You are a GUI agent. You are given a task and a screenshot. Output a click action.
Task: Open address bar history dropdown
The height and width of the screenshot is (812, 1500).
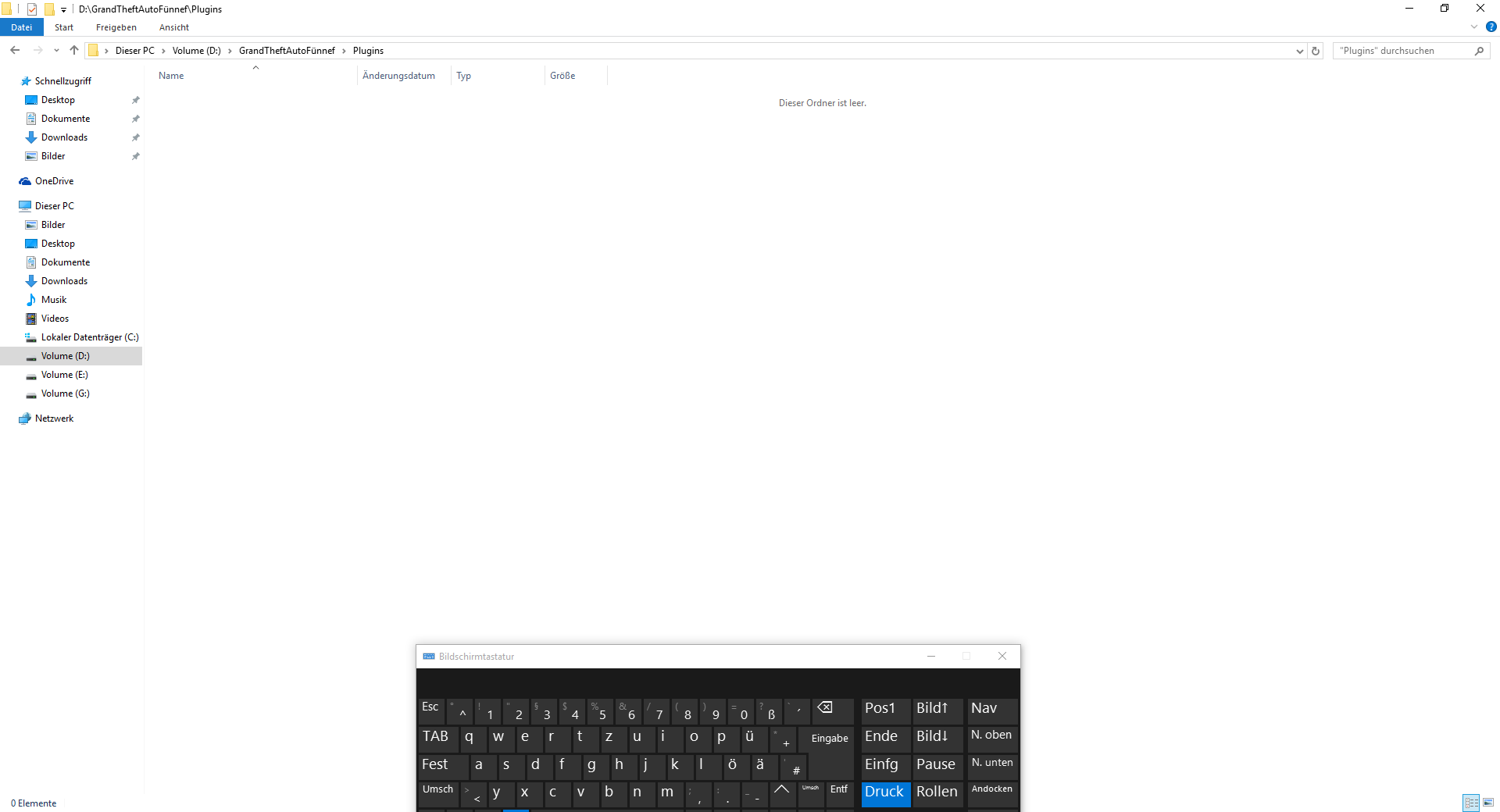click(1299, 51)
